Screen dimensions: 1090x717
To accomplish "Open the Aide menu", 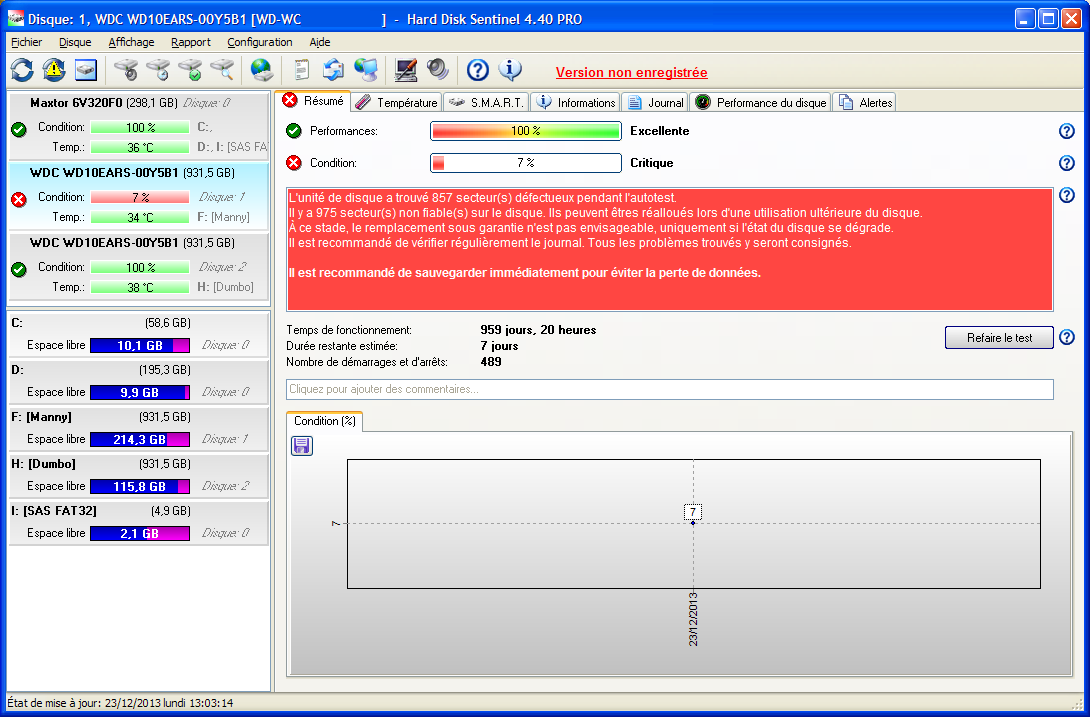I will (320, 42).
